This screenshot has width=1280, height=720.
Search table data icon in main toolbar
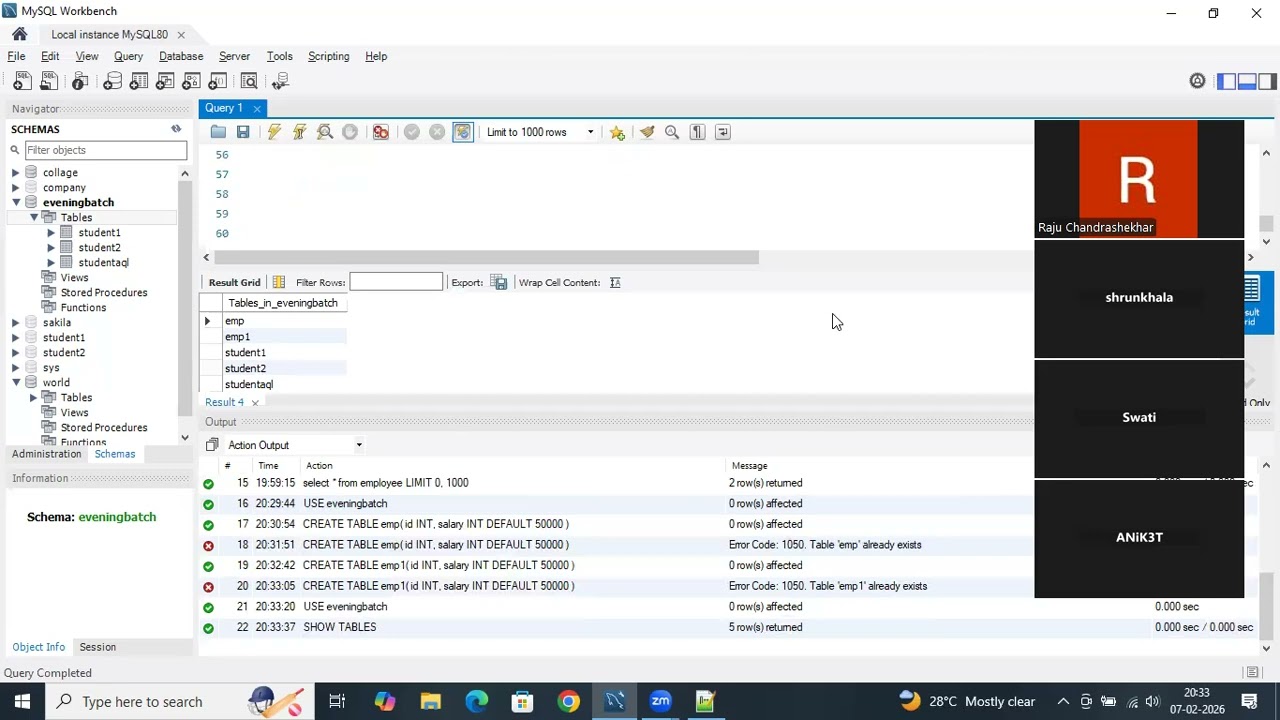point(249,81)
